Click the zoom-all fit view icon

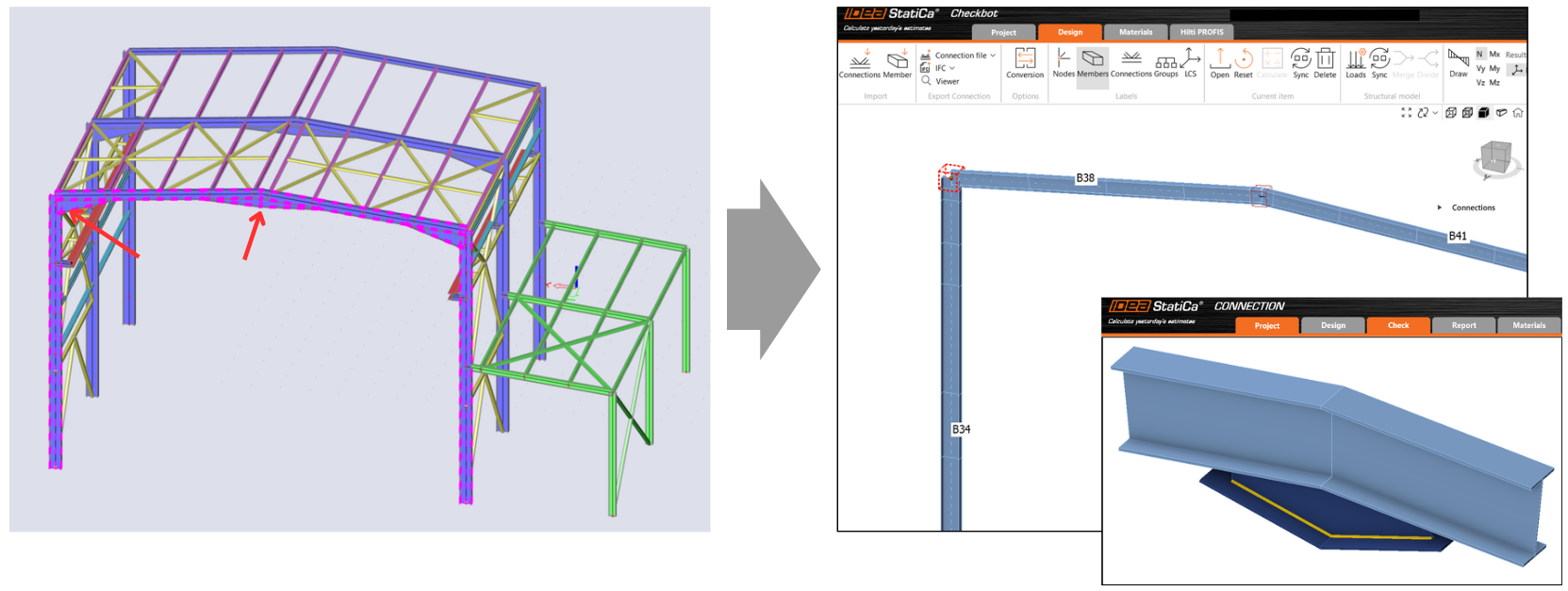(1407, 113)
